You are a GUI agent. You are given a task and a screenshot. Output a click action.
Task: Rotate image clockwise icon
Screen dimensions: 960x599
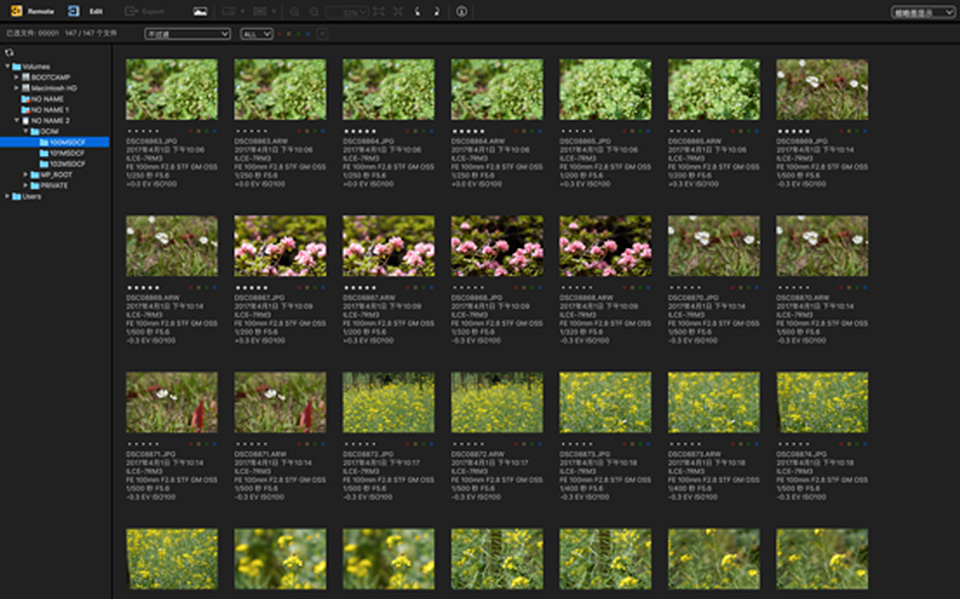point(437,12)
